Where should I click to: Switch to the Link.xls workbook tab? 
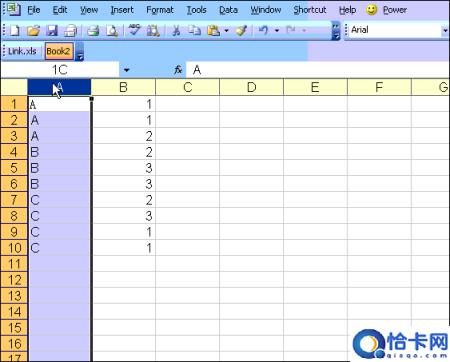coord(22,51)
